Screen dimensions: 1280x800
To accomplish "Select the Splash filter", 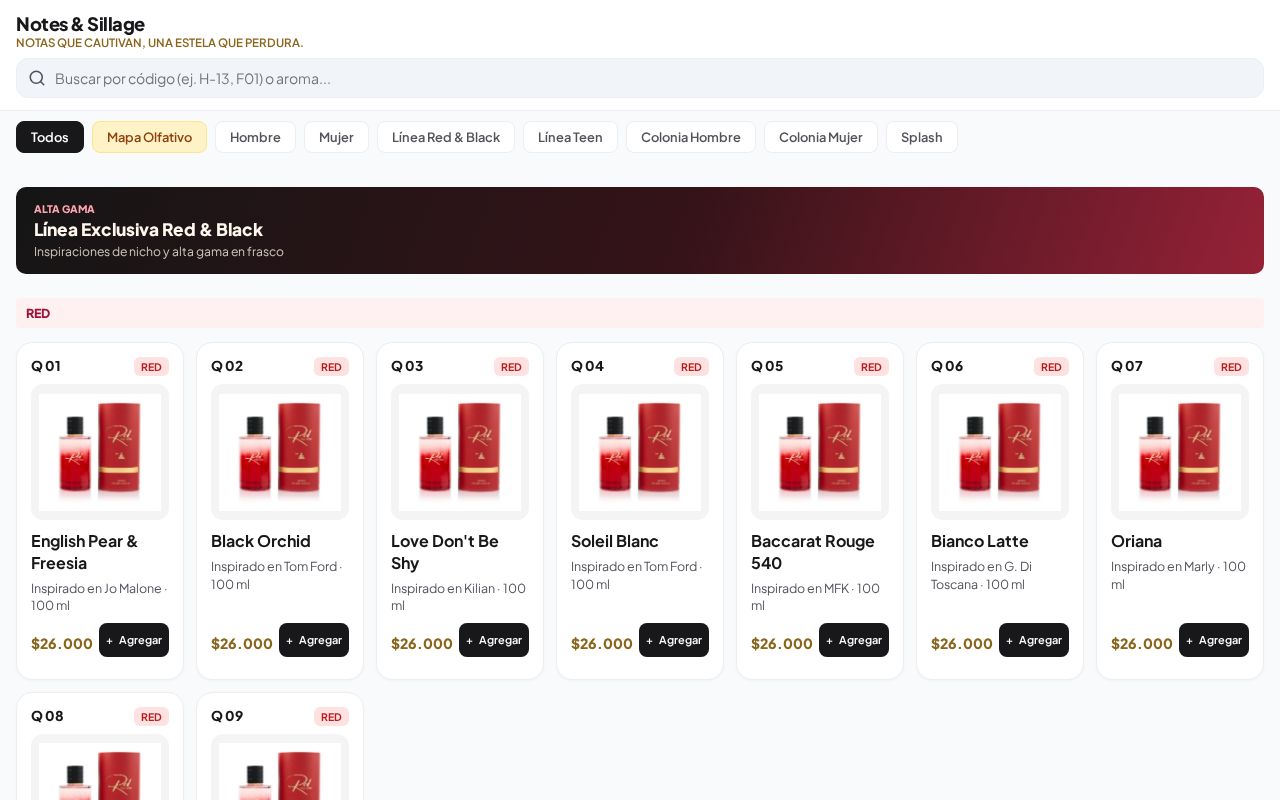I will point(922,137).
